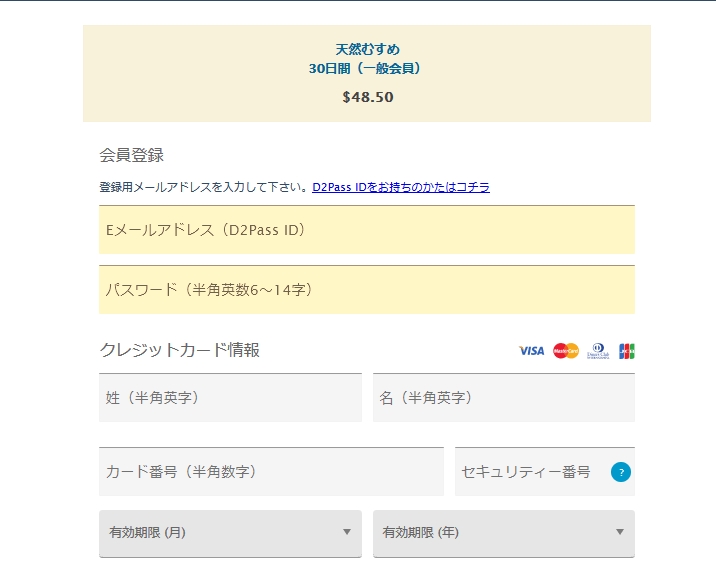Click the $48.50 price text
Screen dimensions: 716x578
point(367,97)
